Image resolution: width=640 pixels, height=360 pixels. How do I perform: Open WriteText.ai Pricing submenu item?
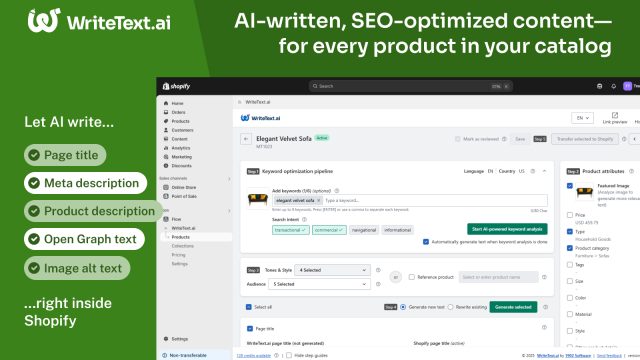(178, 255)
